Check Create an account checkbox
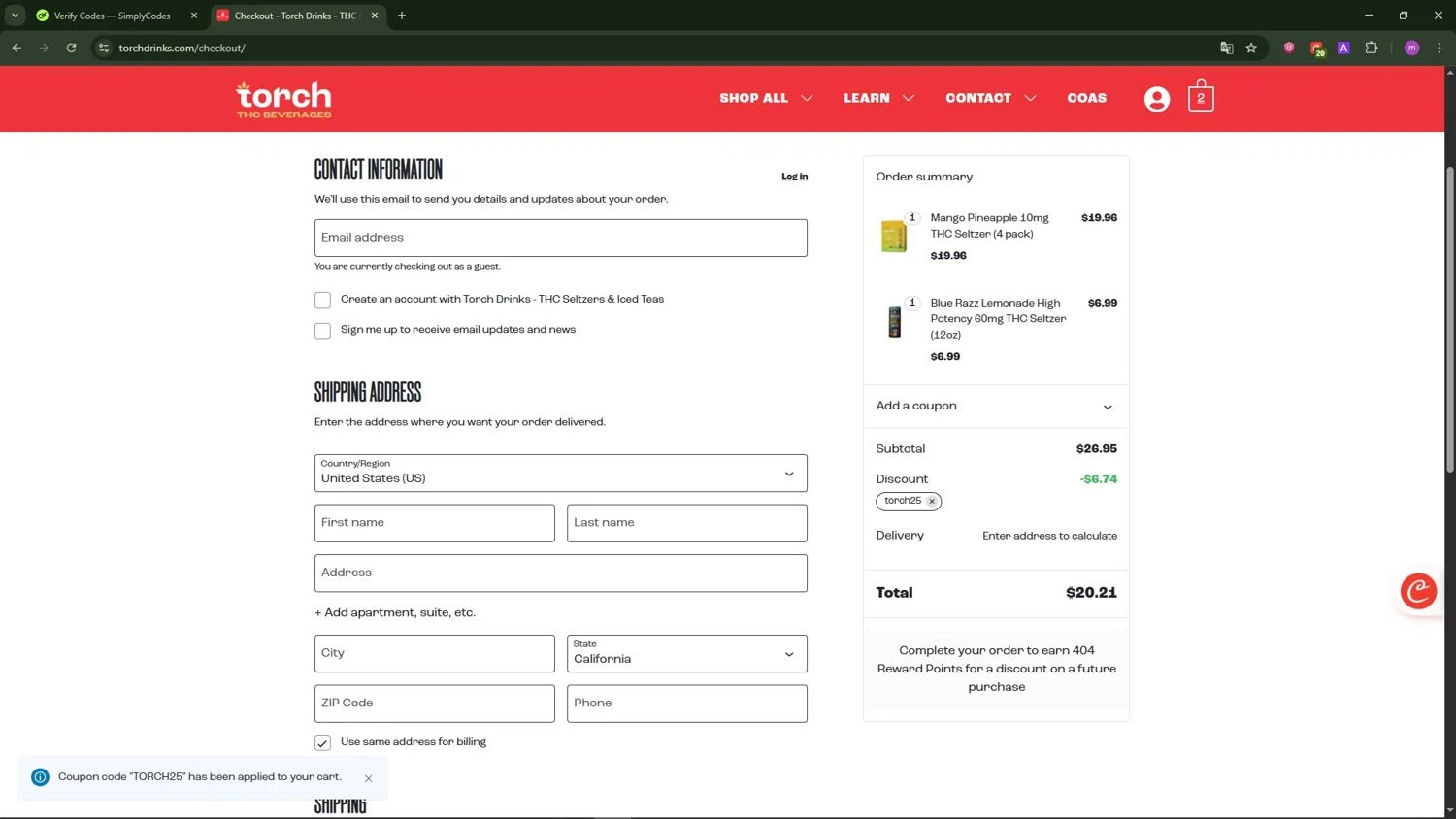Screen dimensions: 1456x819 point(322,300)
